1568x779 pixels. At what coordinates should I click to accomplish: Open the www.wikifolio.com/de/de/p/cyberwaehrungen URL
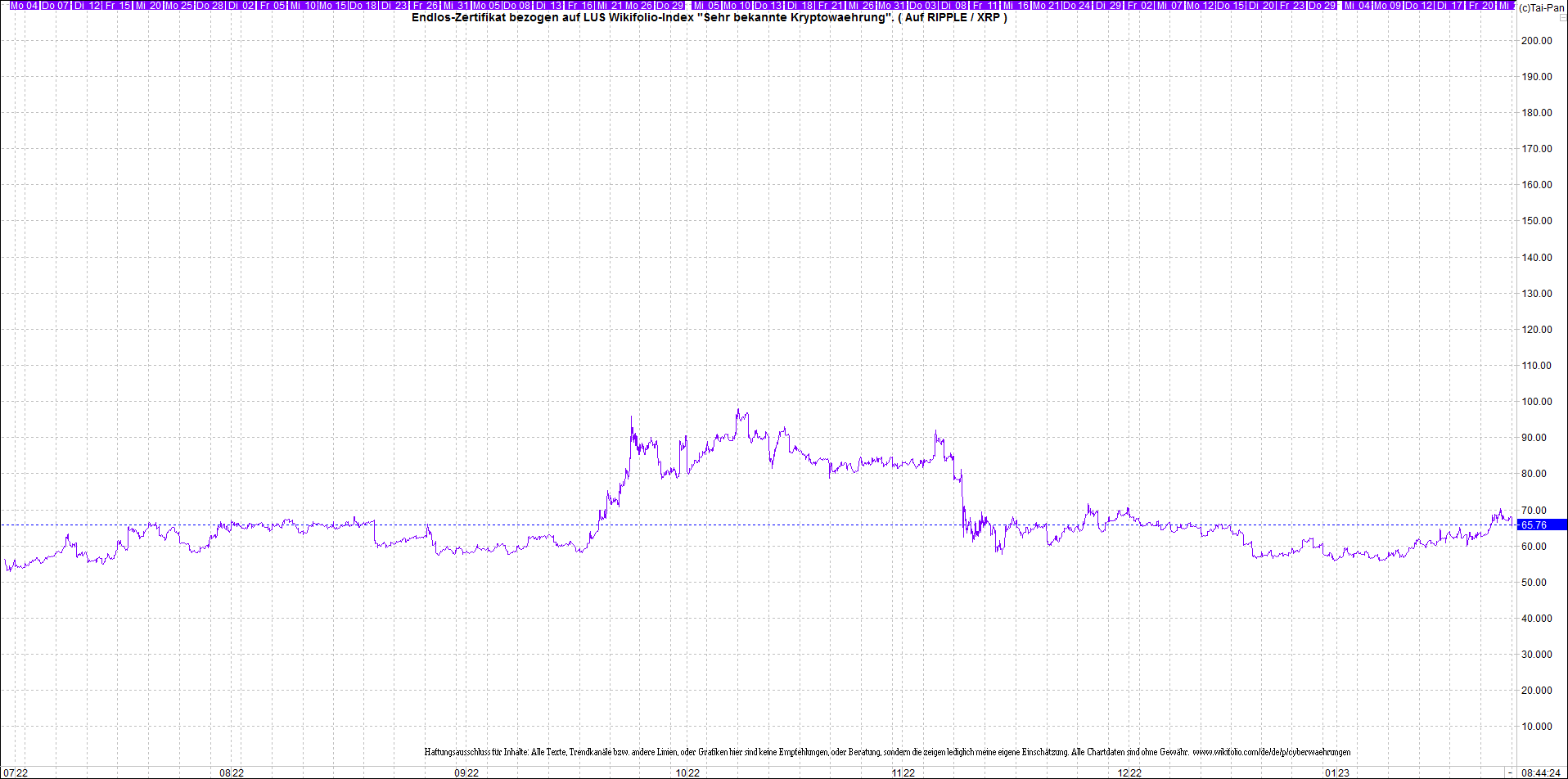click(1271, 752)
